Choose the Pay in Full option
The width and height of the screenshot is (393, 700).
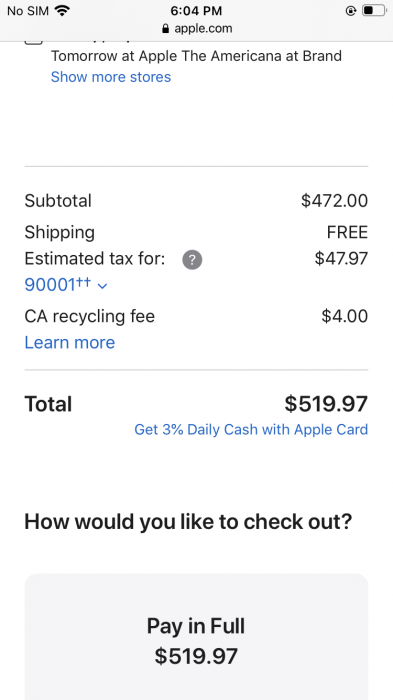pyautogui.click(x=196, y=637)
